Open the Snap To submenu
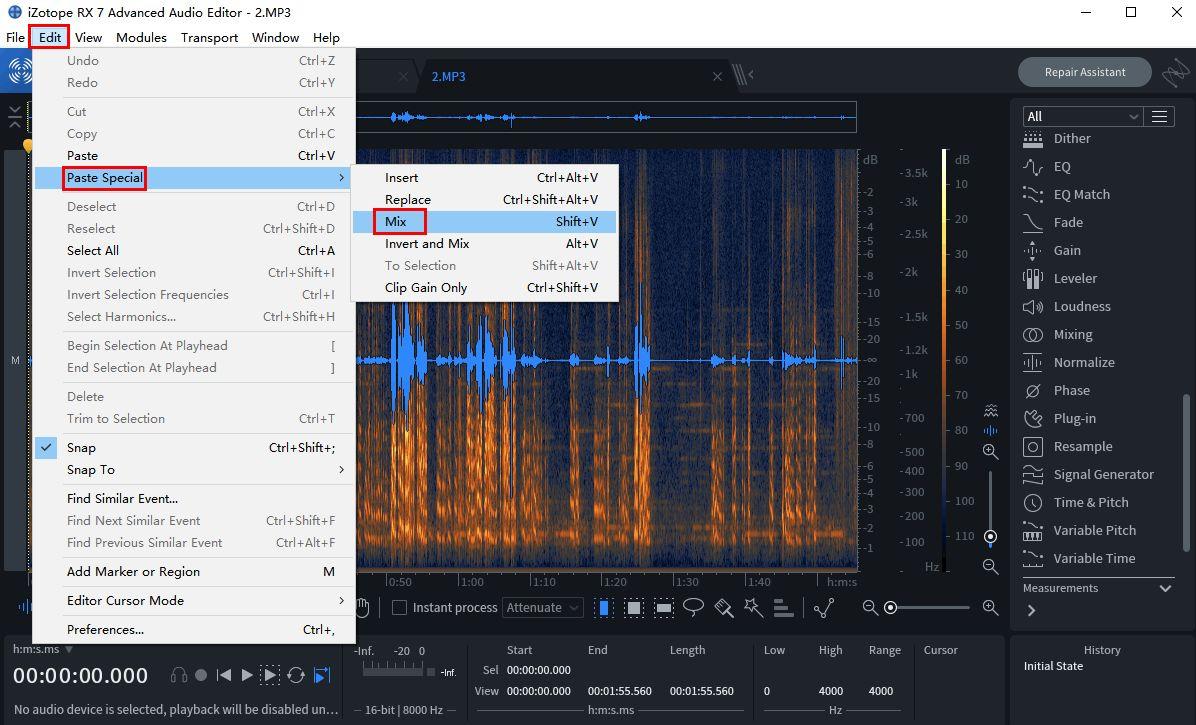 tap(195, 470)
